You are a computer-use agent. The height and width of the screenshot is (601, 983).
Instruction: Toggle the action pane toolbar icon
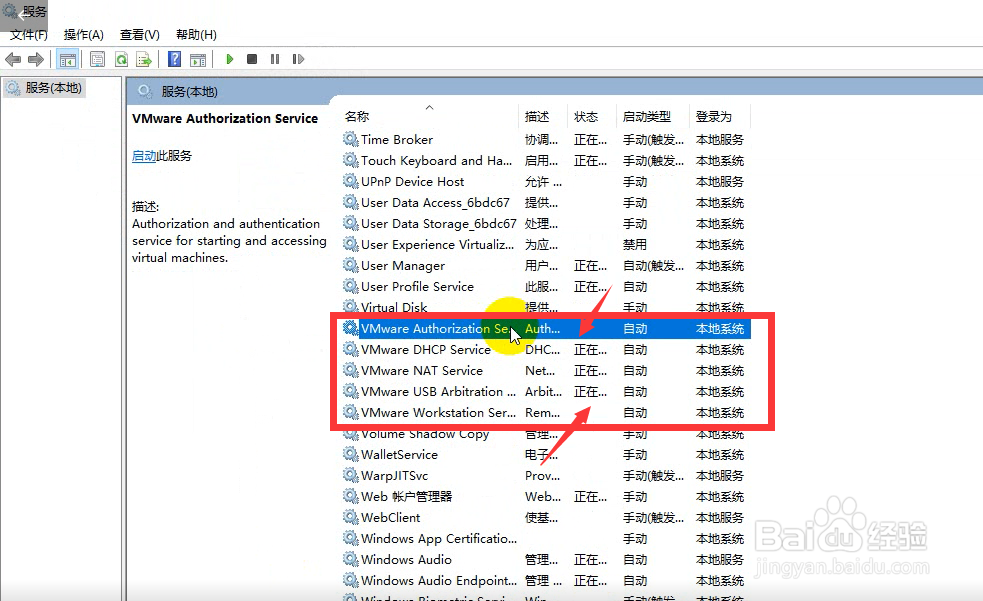click(198, 60)
